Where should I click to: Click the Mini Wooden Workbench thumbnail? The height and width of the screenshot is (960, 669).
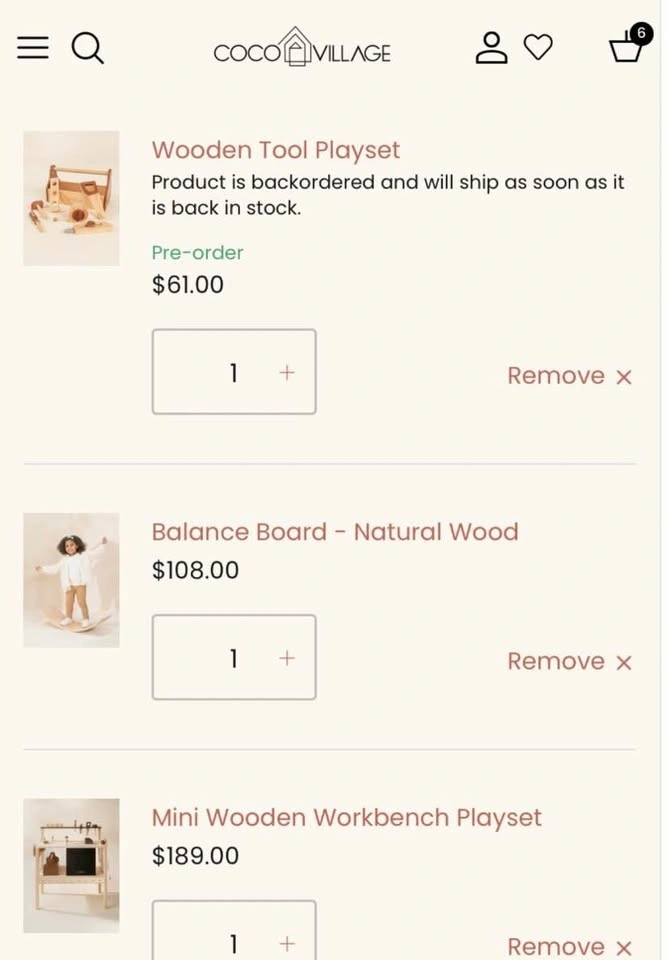tap(71, 865)
